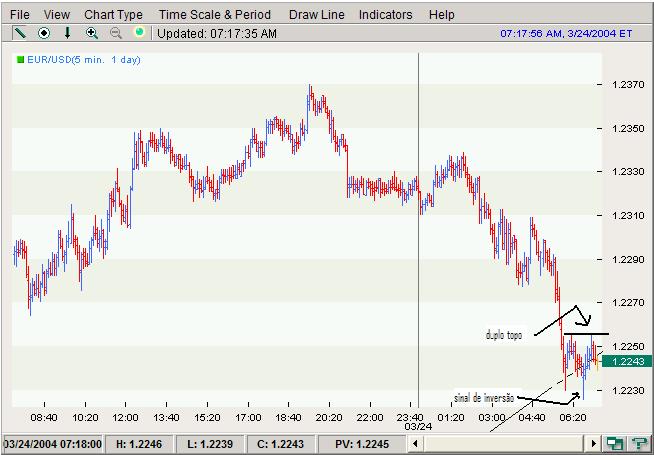654x455 pixels.
Task: Click the Updated: 07:17:35 AM text
Action: [217, 33]
